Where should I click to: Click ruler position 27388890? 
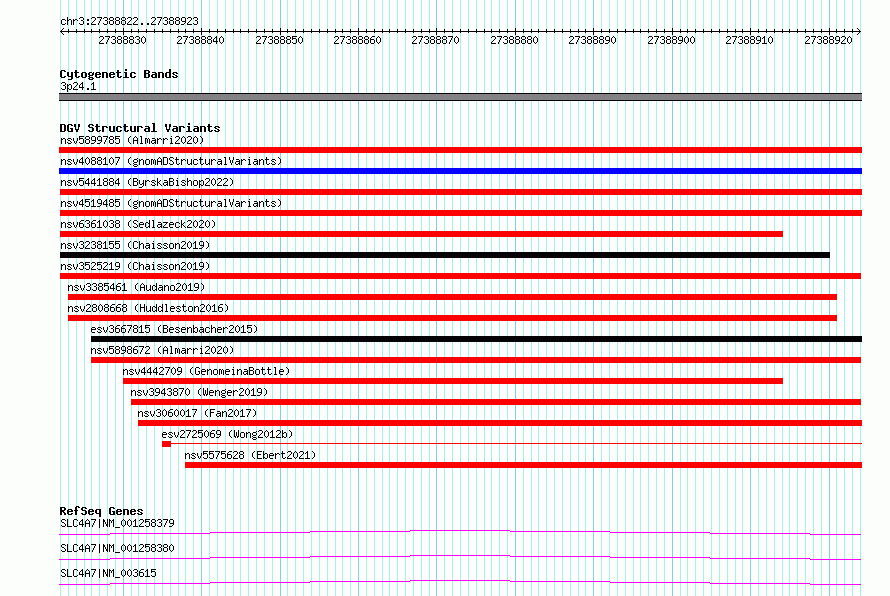click(x=593, y=40)
